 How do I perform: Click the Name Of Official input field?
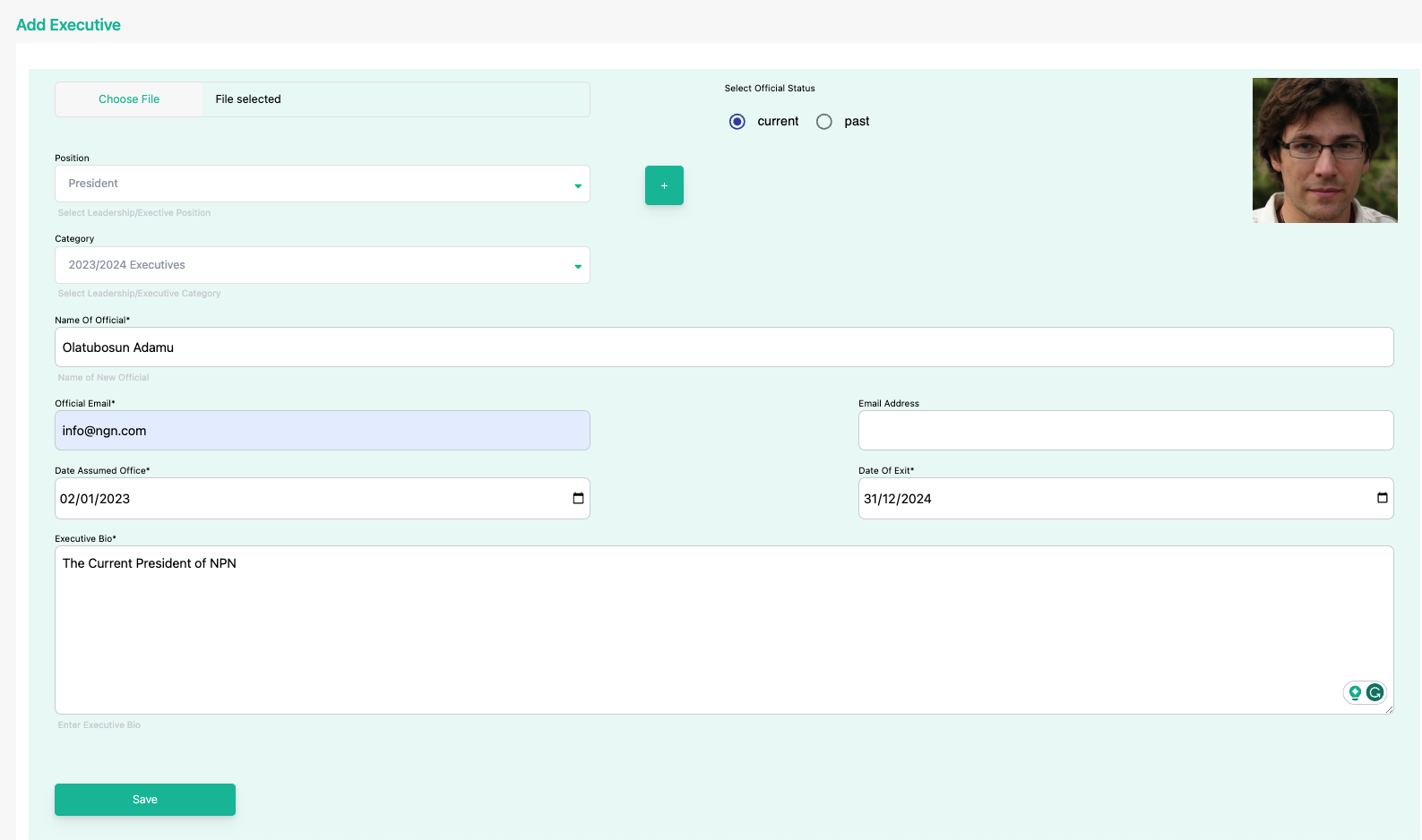tap(724, 347)
